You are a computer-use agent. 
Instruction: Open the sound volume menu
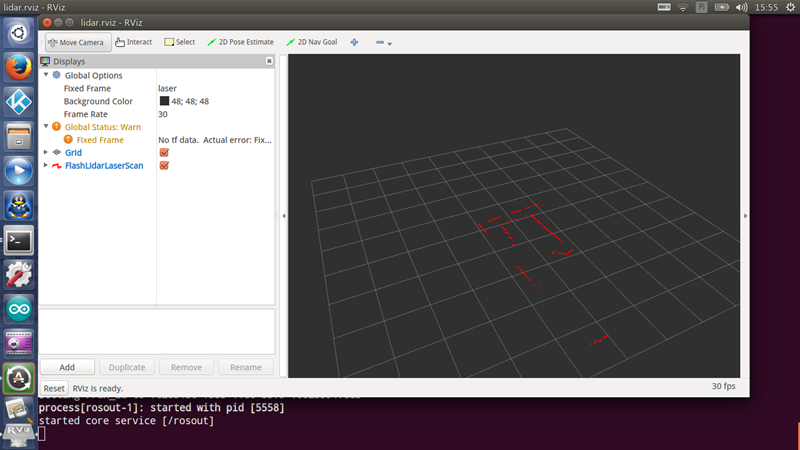click(741, 7)
